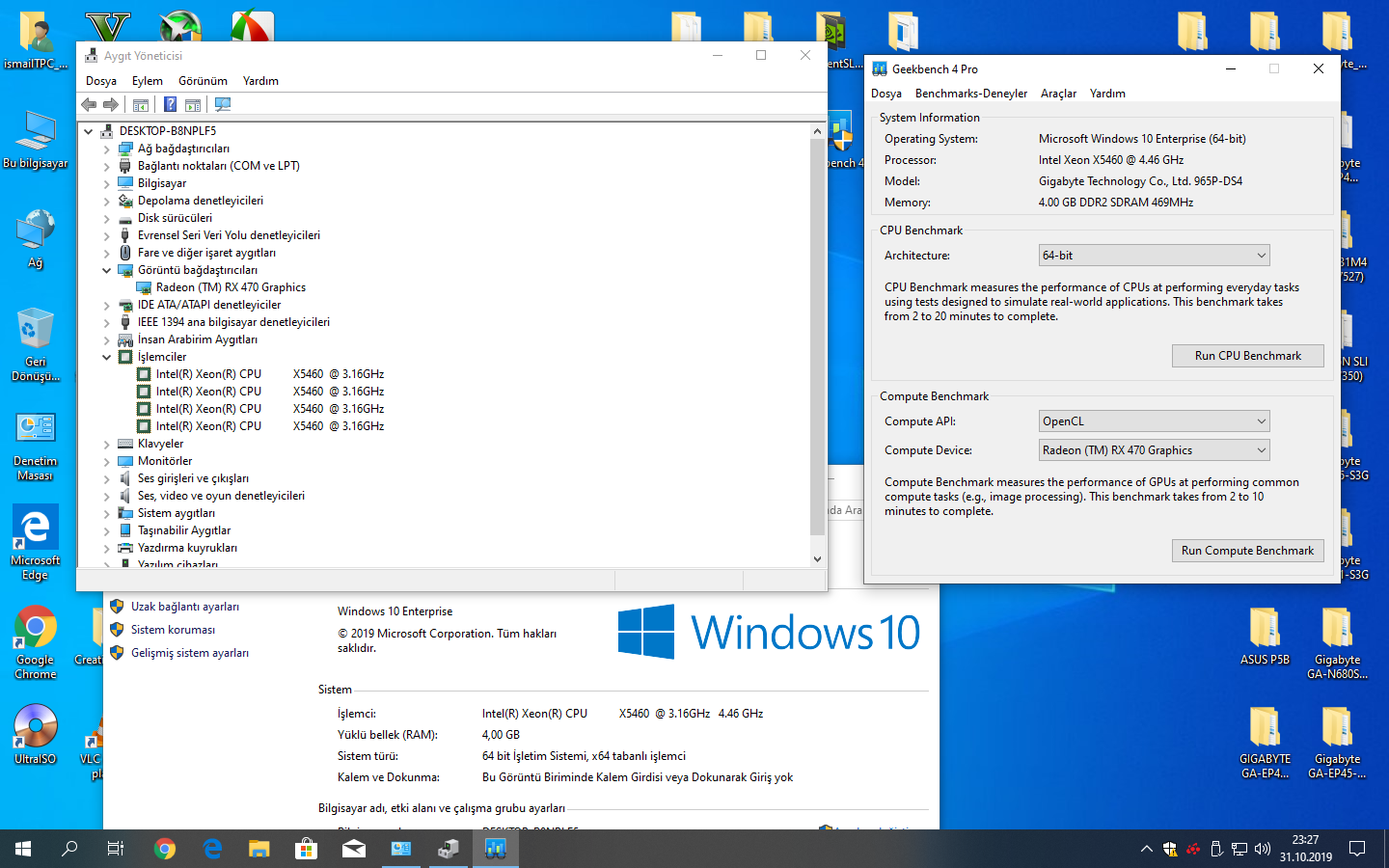
Task: Click the scan for hardware changes monitor icon
Action: pyautogui.click(x=223, y=104)
